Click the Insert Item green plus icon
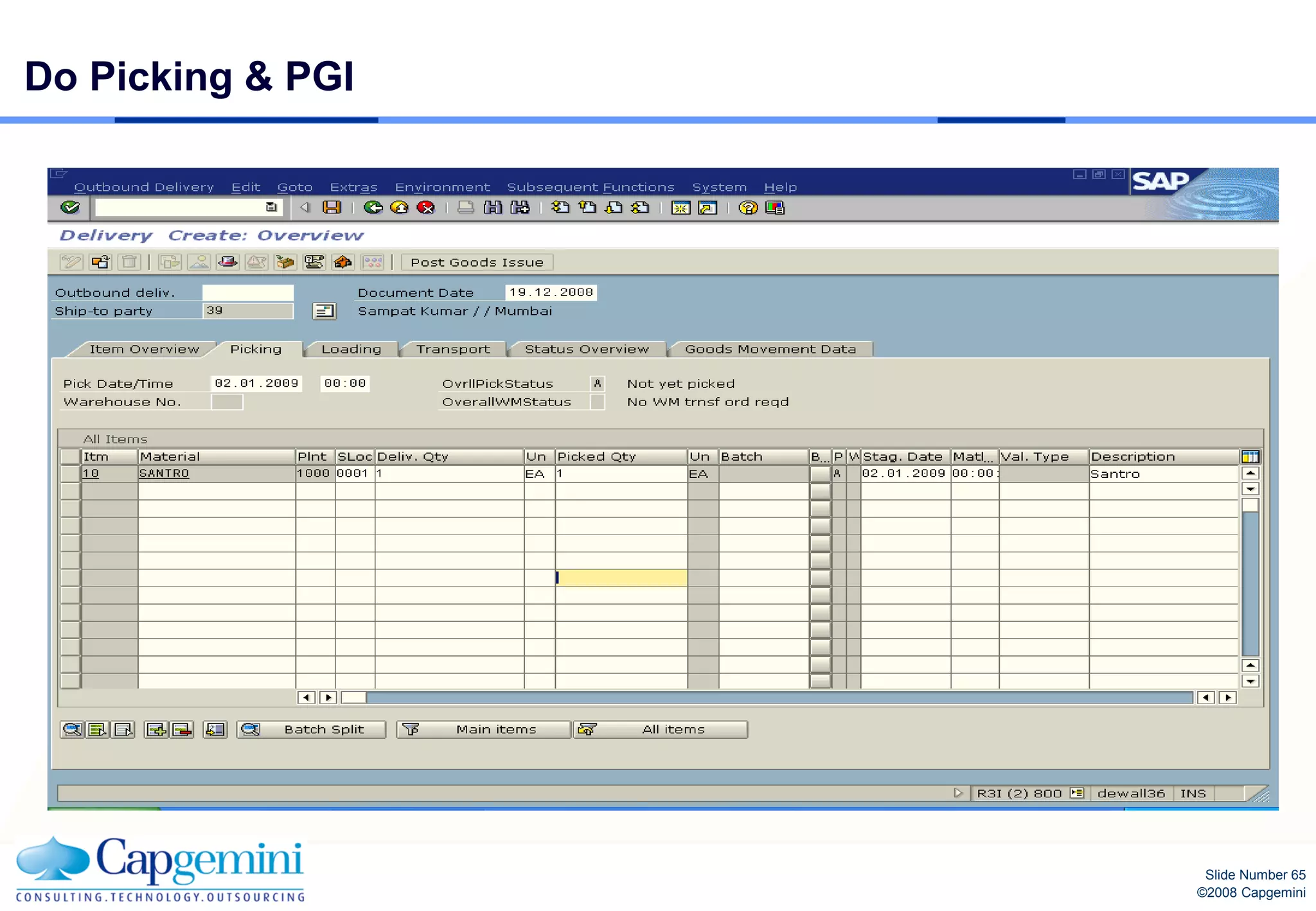 pos(156,729)
